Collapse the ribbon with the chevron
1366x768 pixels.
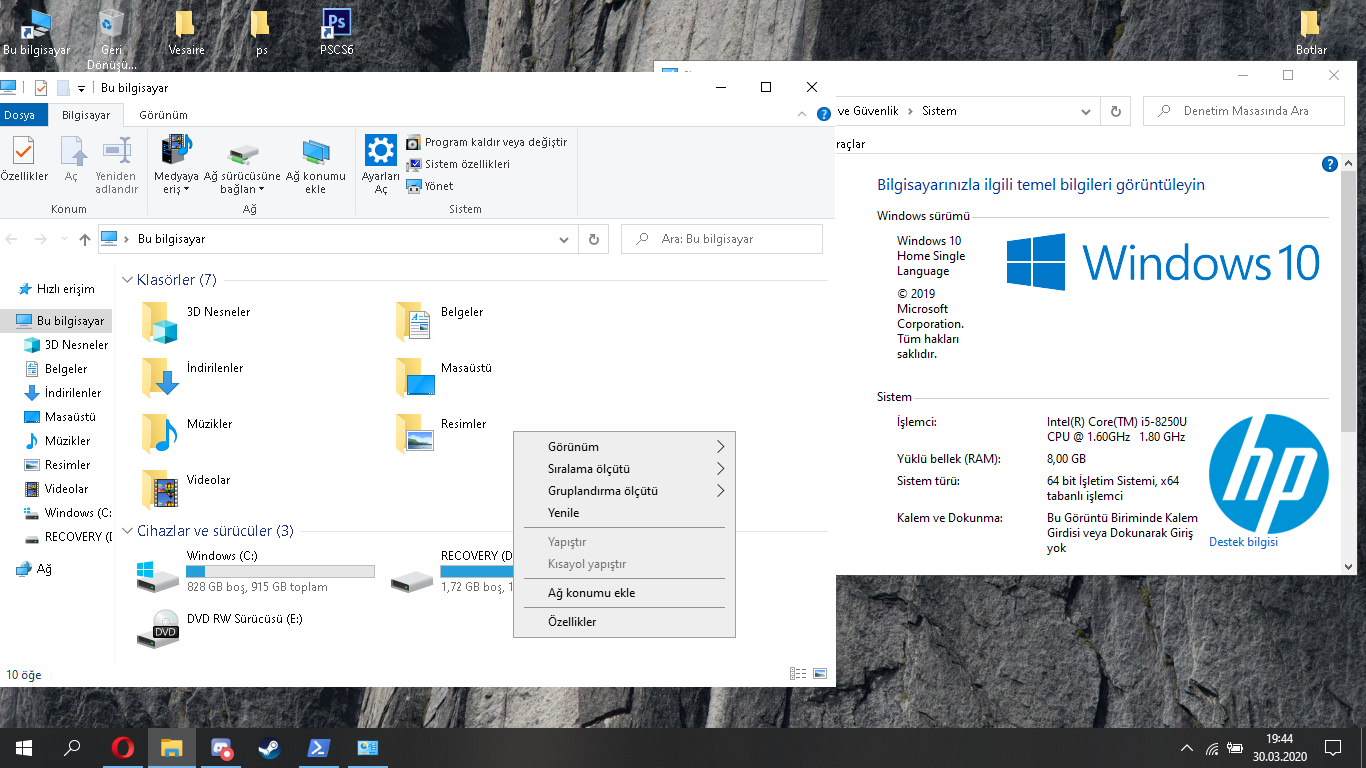pyautogui.click(x=804, y=115)
